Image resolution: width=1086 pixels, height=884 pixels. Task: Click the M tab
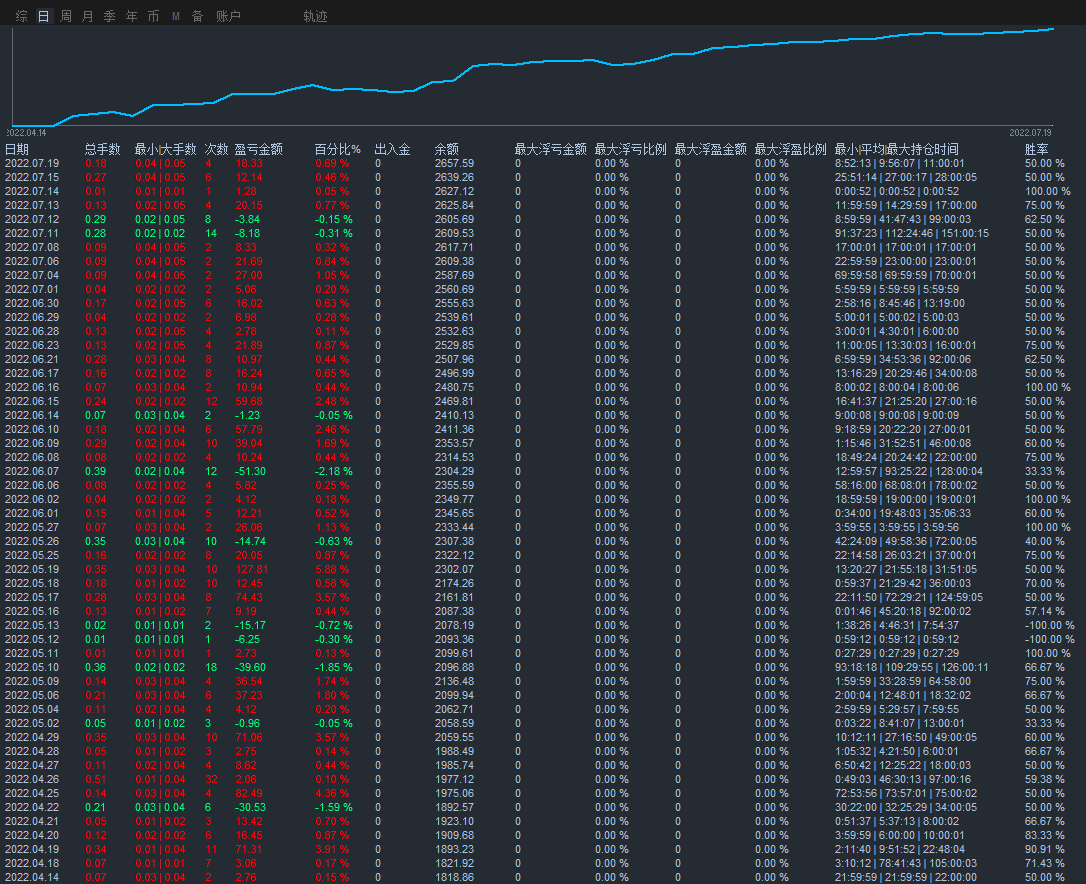[176, 16]
